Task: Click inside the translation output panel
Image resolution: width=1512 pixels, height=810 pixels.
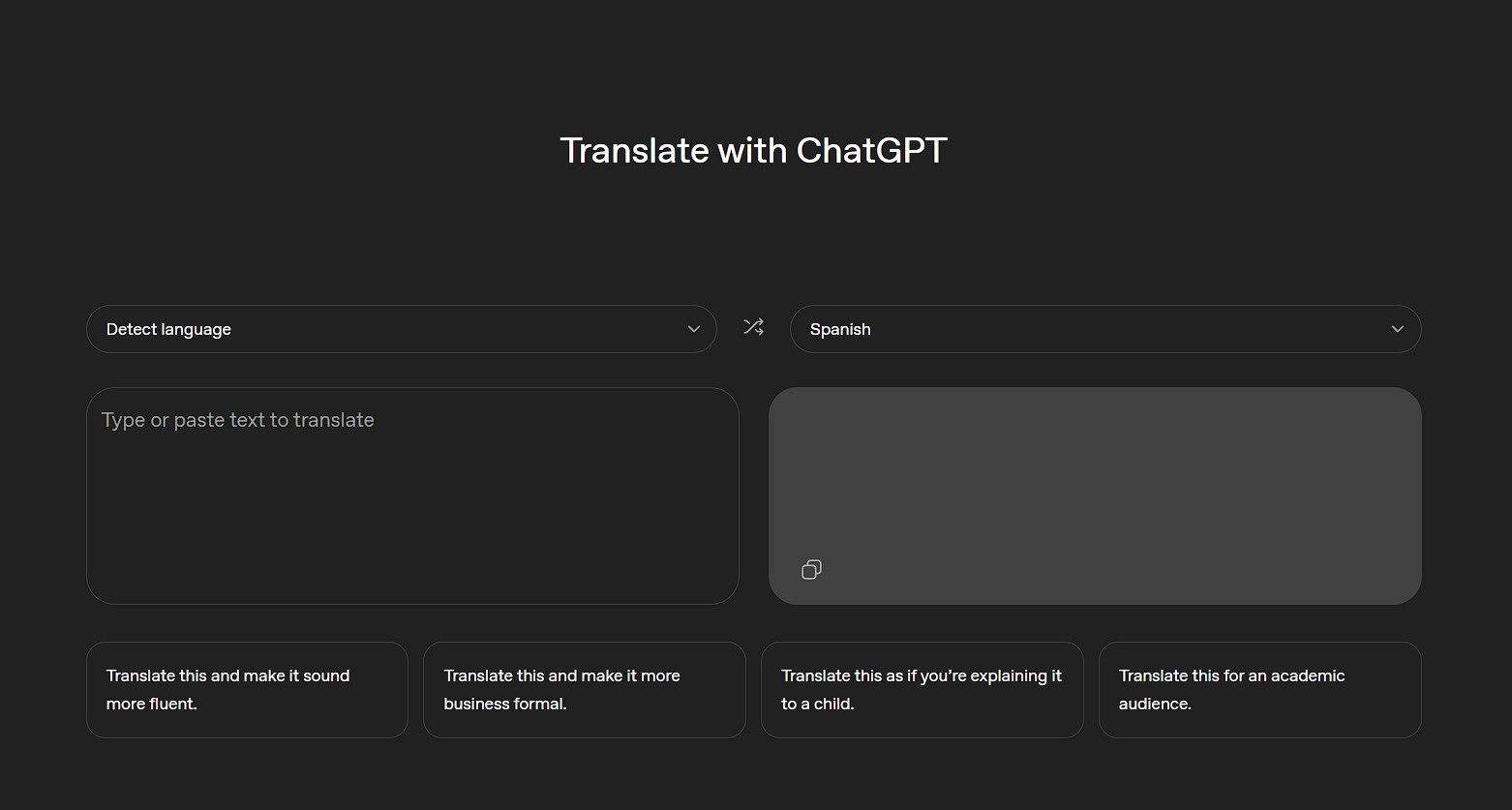Action: pos(1094,474)
